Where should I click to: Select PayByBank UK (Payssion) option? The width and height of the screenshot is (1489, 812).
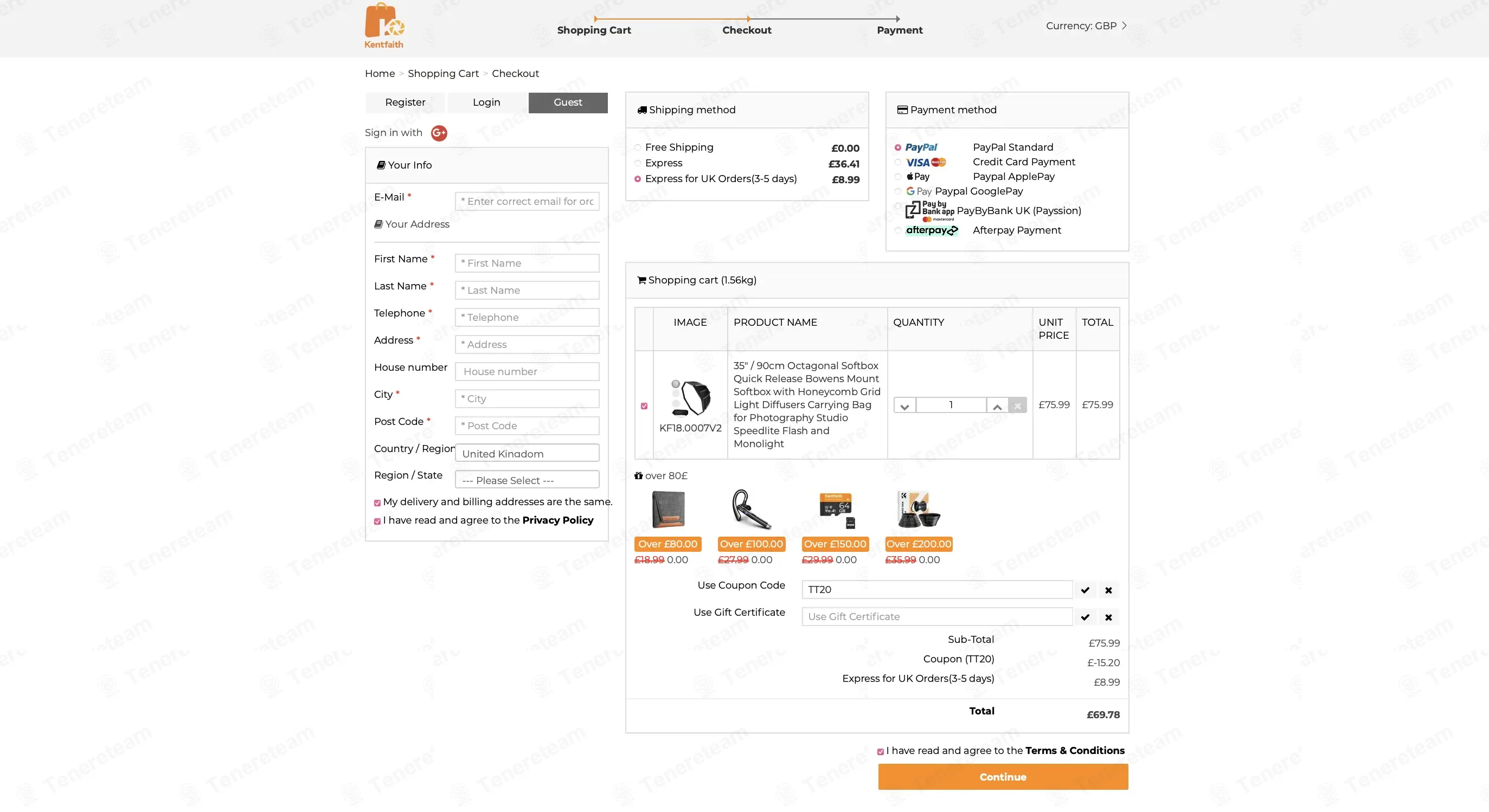click(x=897, y=206)
